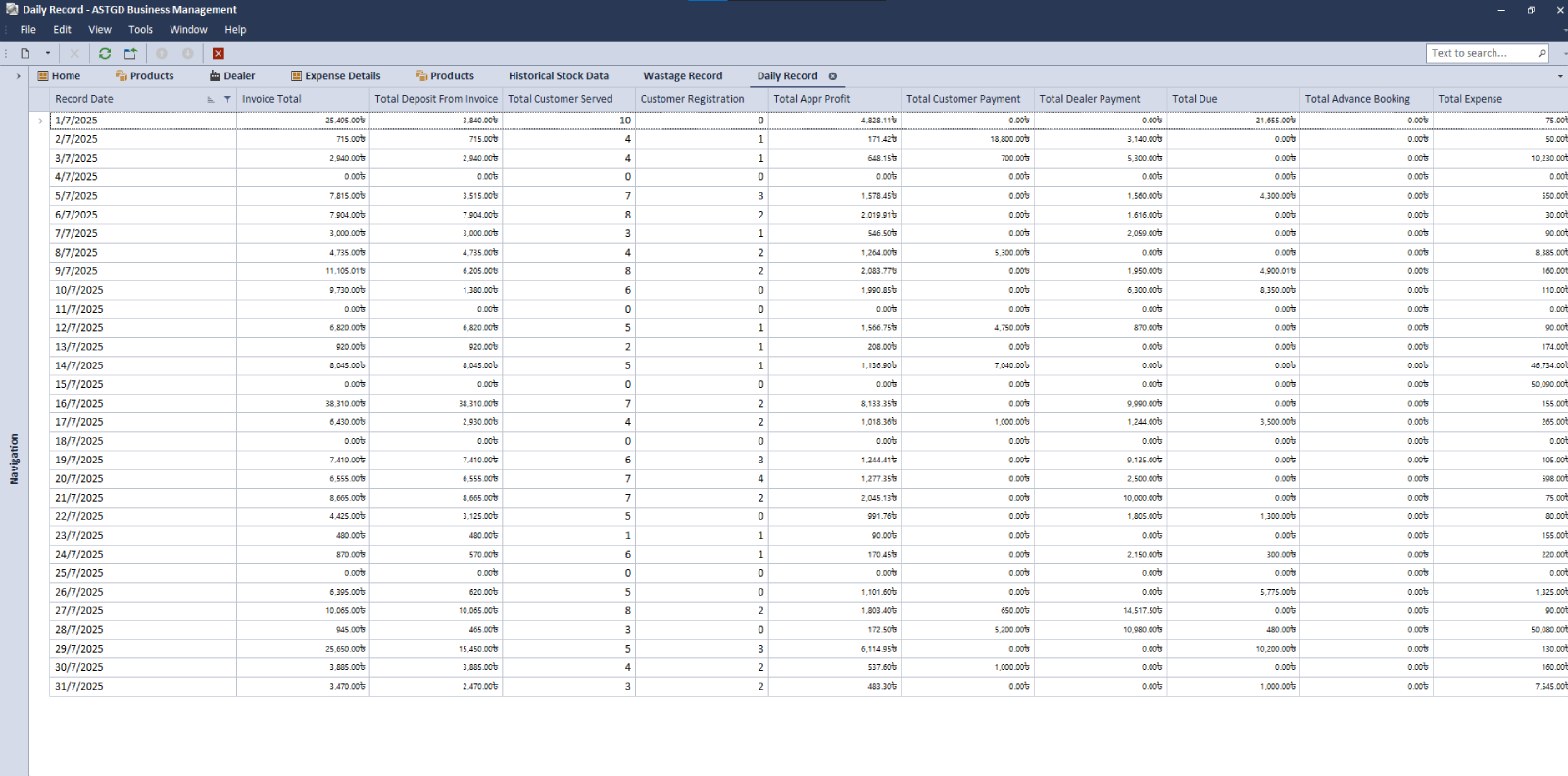Select the 9/7/2025 record date cell

pyautogui.click(x=143, y=271)
